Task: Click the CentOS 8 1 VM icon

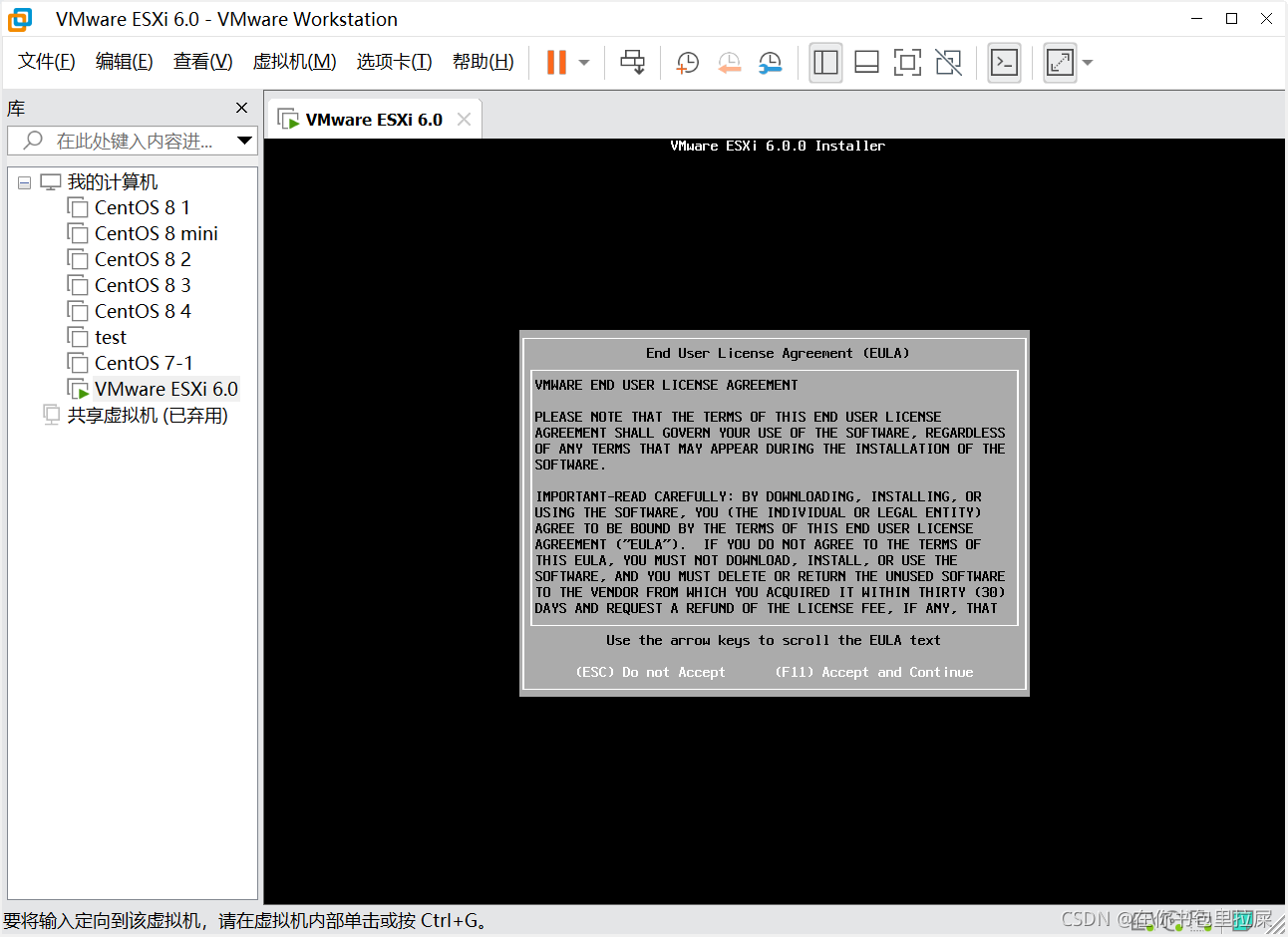Action: (x=78, y=207)
